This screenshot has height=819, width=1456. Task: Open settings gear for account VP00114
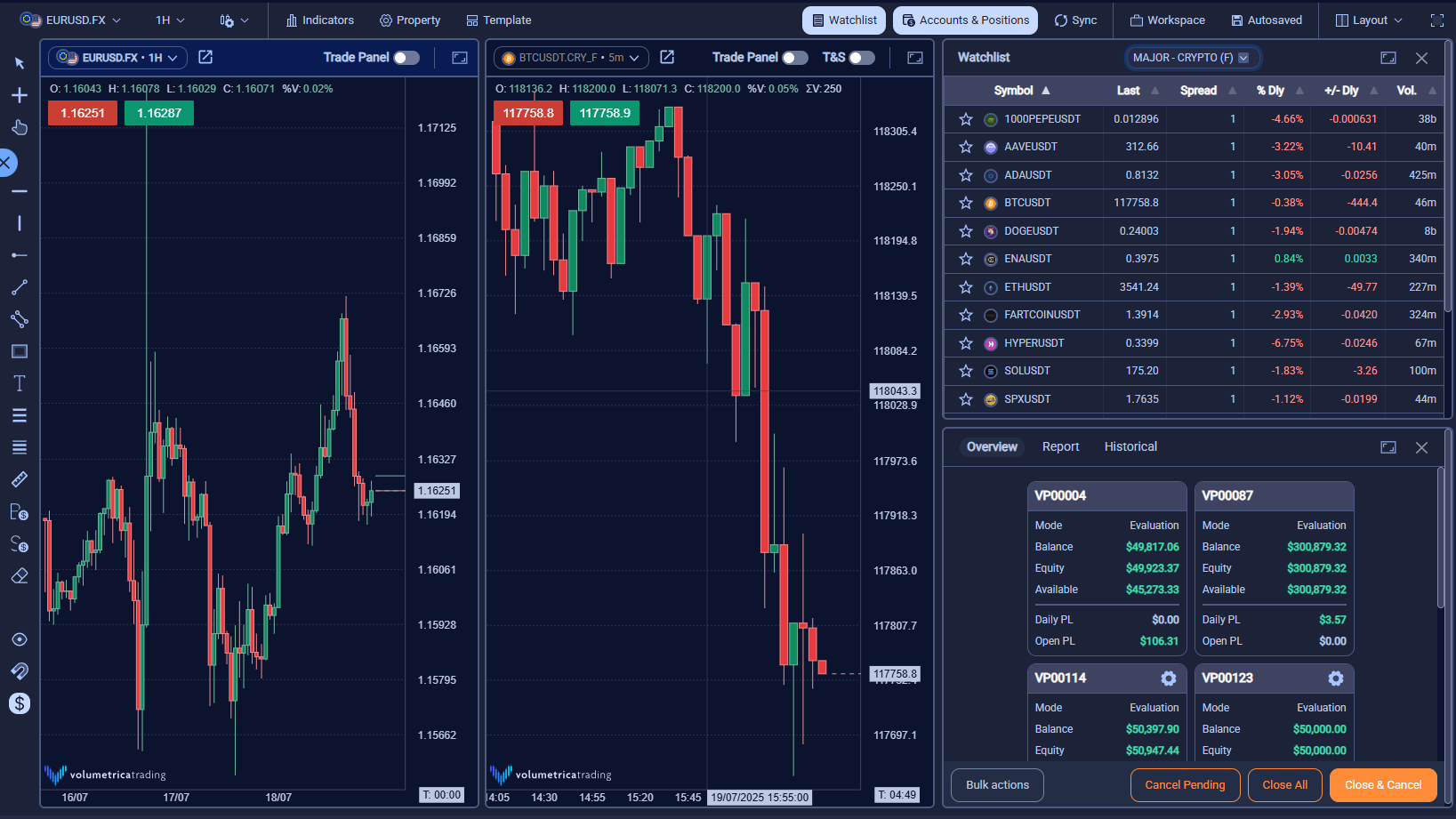pyautogui.click(x=1169, y=678)
